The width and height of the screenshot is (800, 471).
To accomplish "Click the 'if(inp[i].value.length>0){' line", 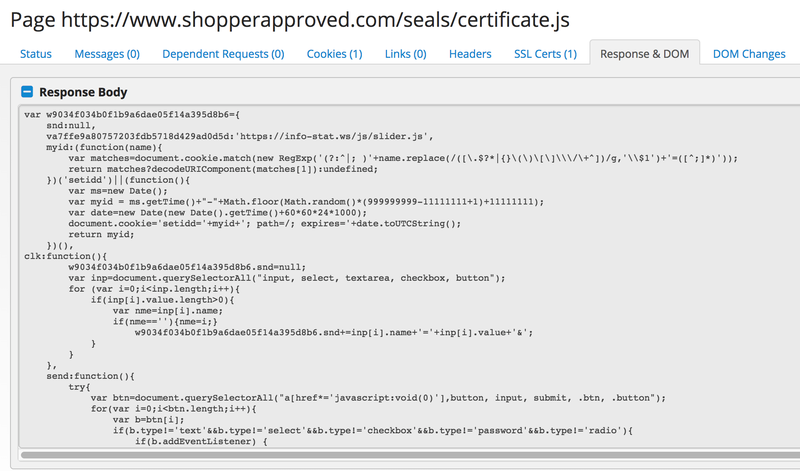I will (162, 300).
